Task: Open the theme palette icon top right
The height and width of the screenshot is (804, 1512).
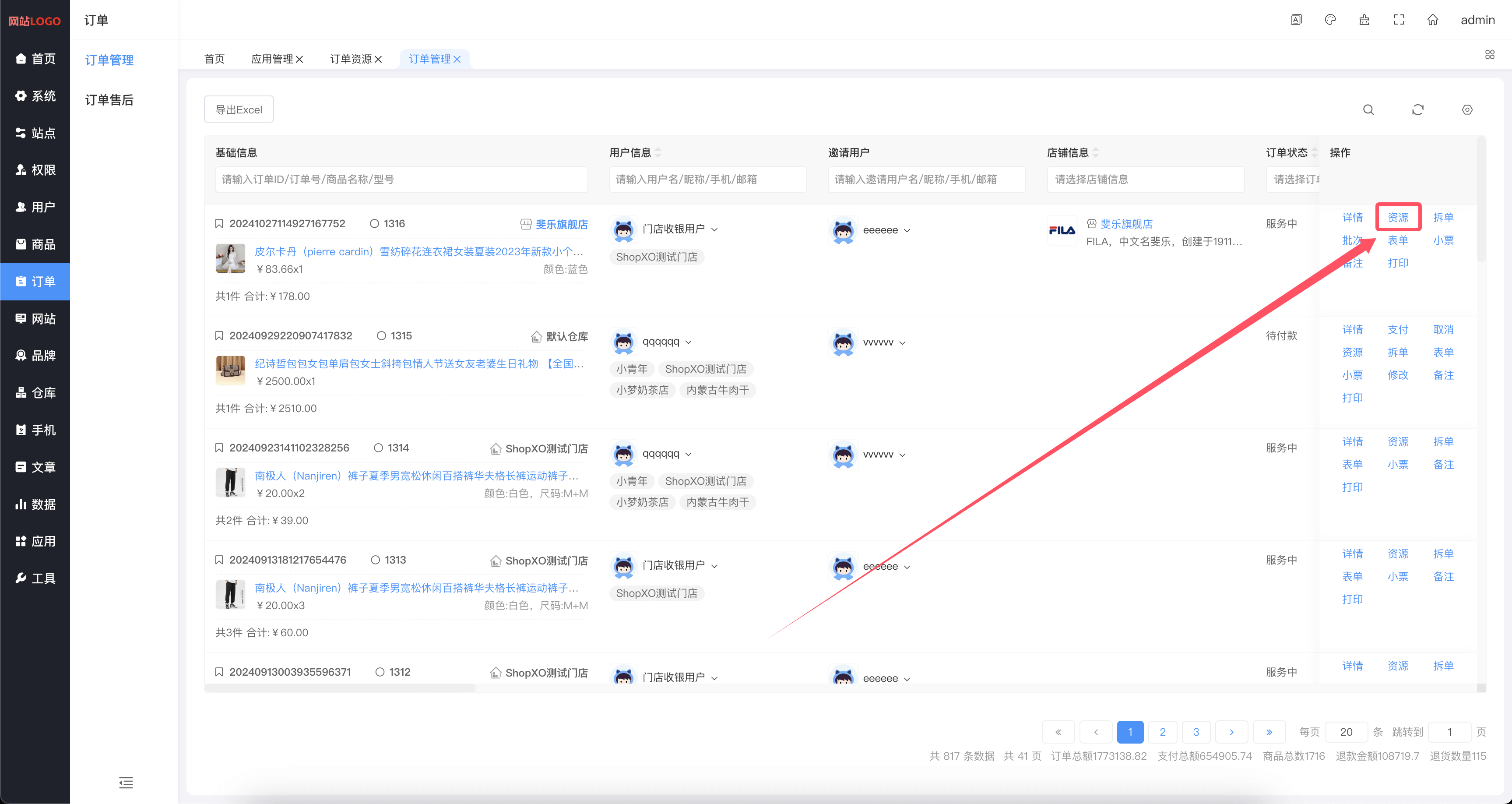Action: click(x=1330, y=19)
